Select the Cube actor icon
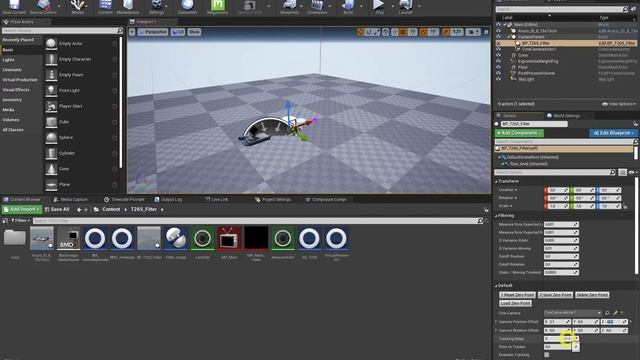The image size is (640, 360). 51,122
